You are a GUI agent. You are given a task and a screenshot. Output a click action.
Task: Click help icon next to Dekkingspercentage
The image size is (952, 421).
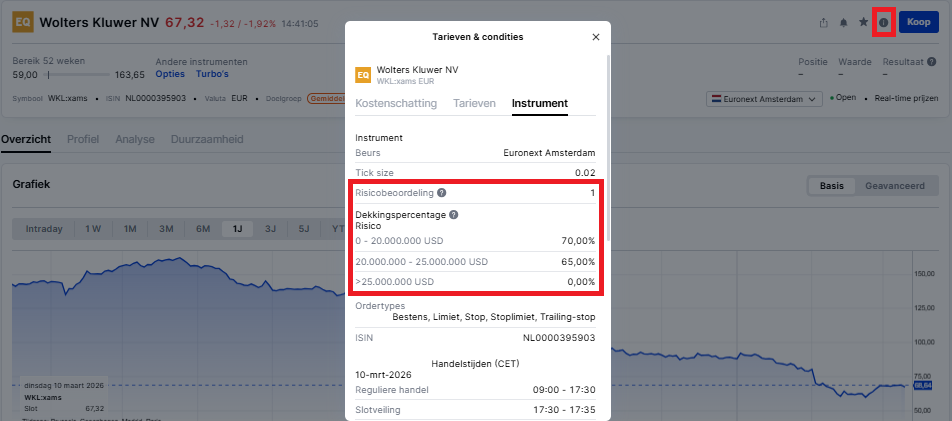(453, 214)
